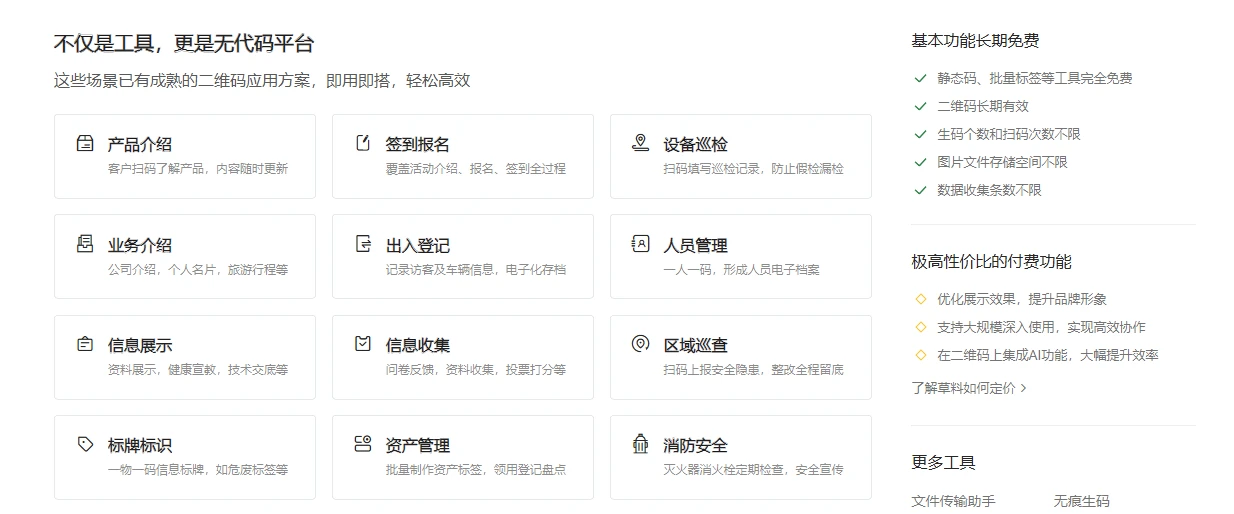
Task: Click the 设备巡检 location icon
Action: (x=641, y=143)
